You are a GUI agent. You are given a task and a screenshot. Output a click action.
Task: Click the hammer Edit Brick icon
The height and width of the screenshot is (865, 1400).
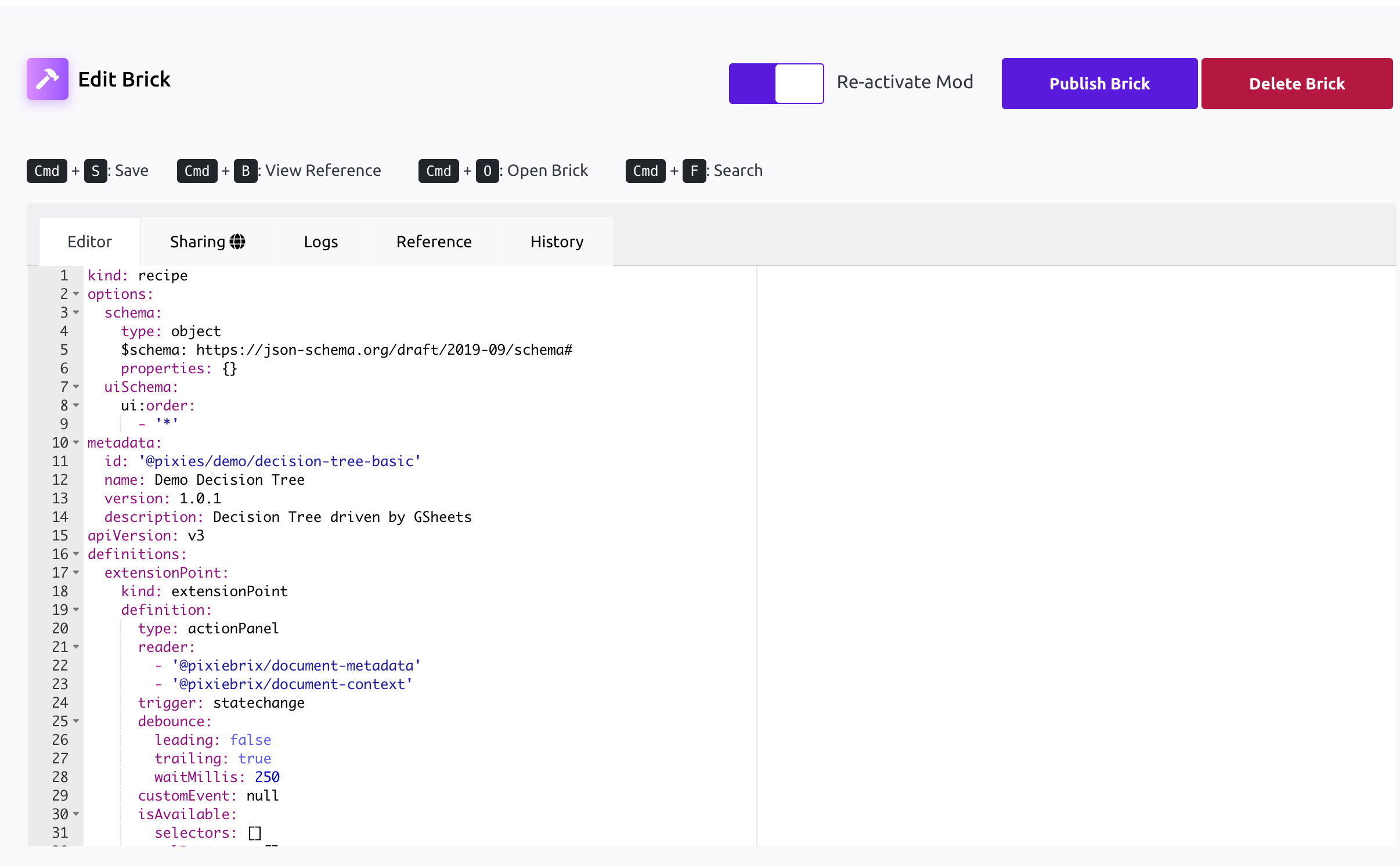tap(48, 79)
